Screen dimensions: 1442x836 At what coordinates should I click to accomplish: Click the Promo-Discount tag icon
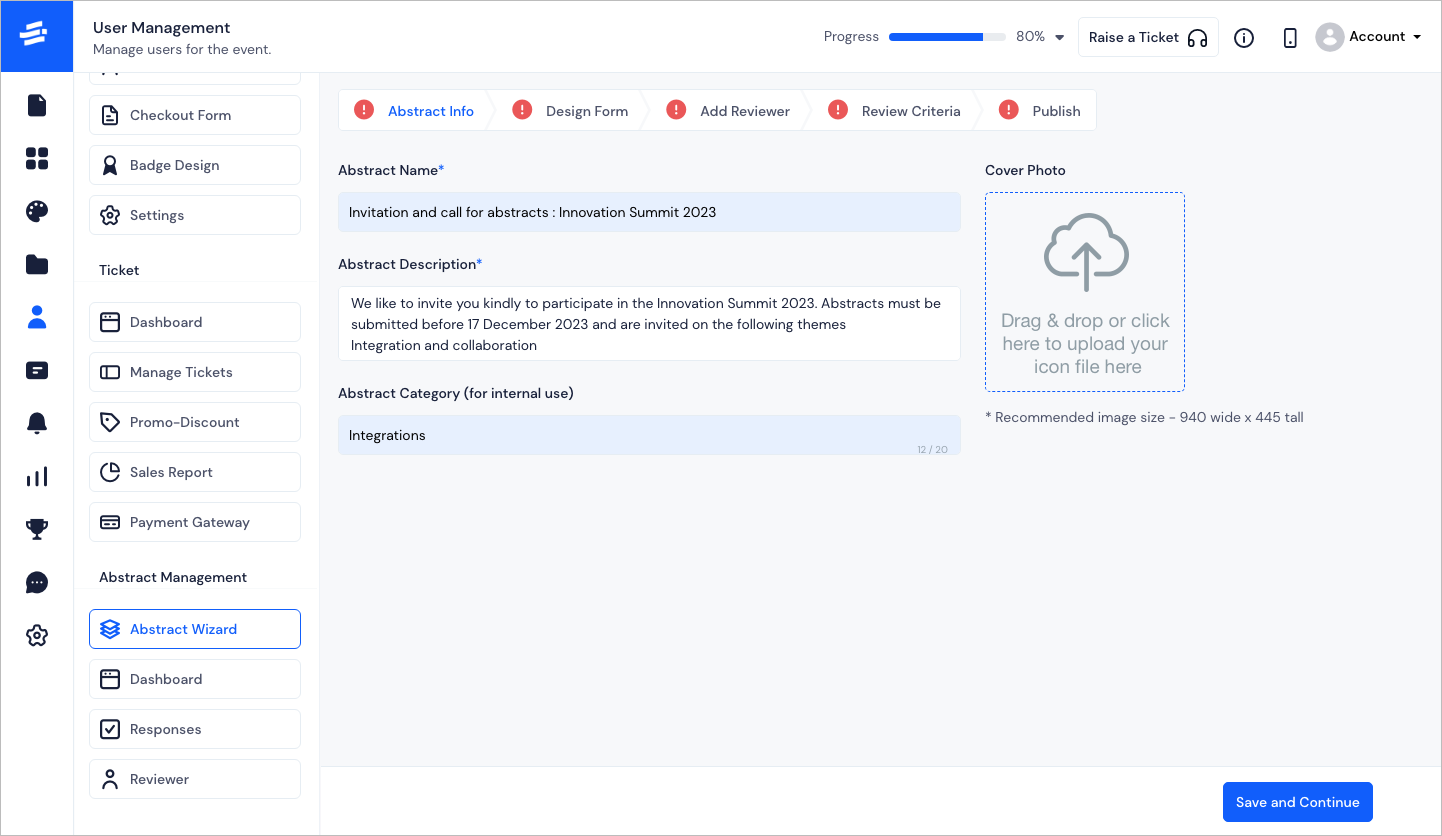(x=111, y=422)
